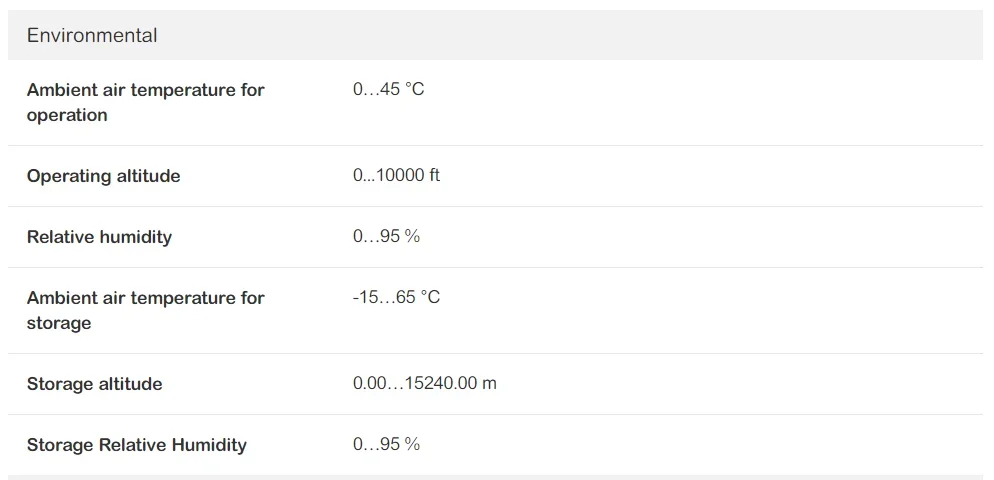Viewport: 994px width, 480px height.
Task: Click the Storage Relative Humidity table row
Action: [495, 445]
